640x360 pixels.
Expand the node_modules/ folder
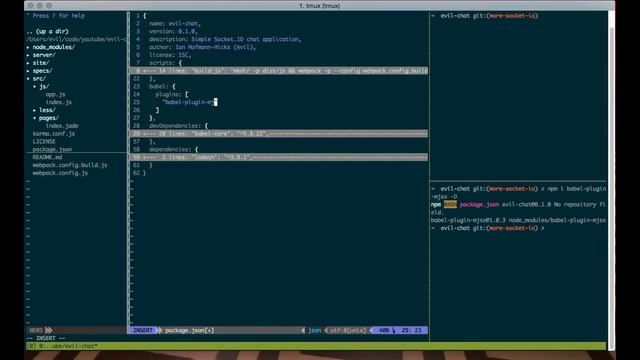click(53, 47)
